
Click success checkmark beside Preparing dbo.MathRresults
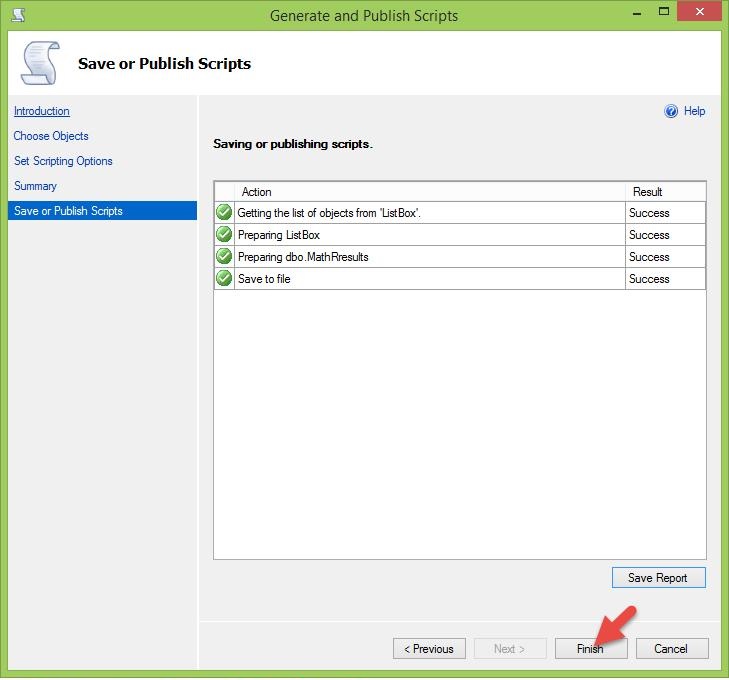[224, 256]
